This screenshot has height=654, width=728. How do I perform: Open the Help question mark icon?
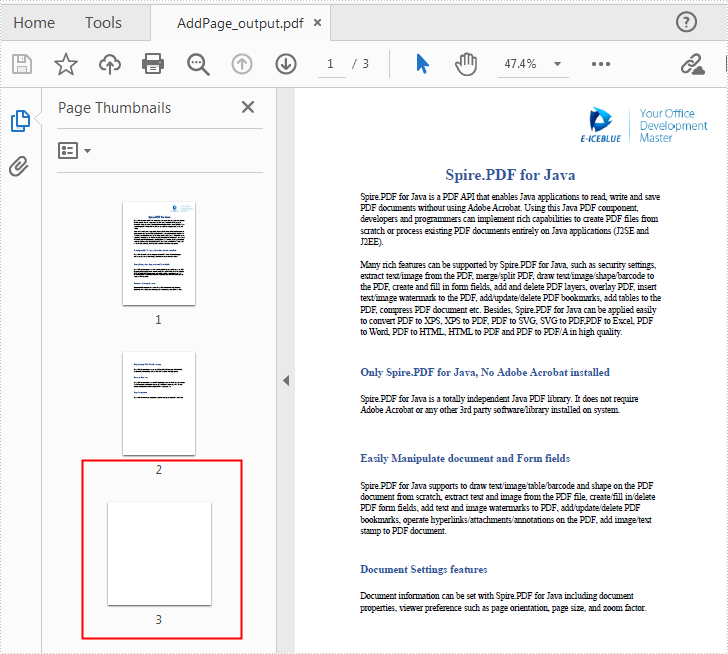click(x=686, y=22)
